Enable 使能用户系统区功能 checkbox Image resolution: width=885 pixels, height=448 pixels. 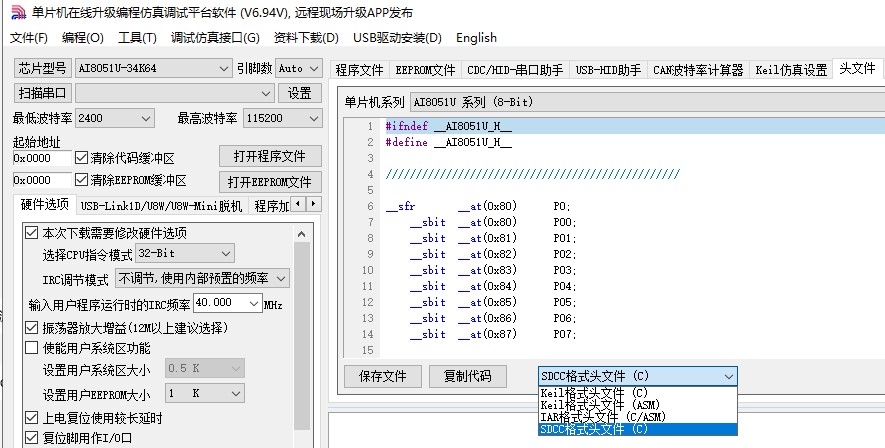click(x=32, y=348)
